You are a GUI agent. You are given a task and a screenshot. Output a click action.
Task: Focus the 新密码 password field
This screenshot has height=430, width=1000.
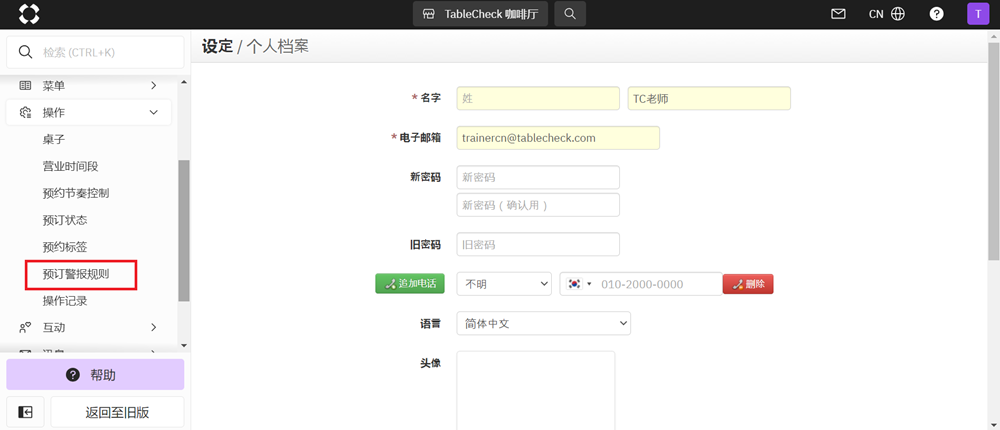pyautogui.click(x=538, y=177)
